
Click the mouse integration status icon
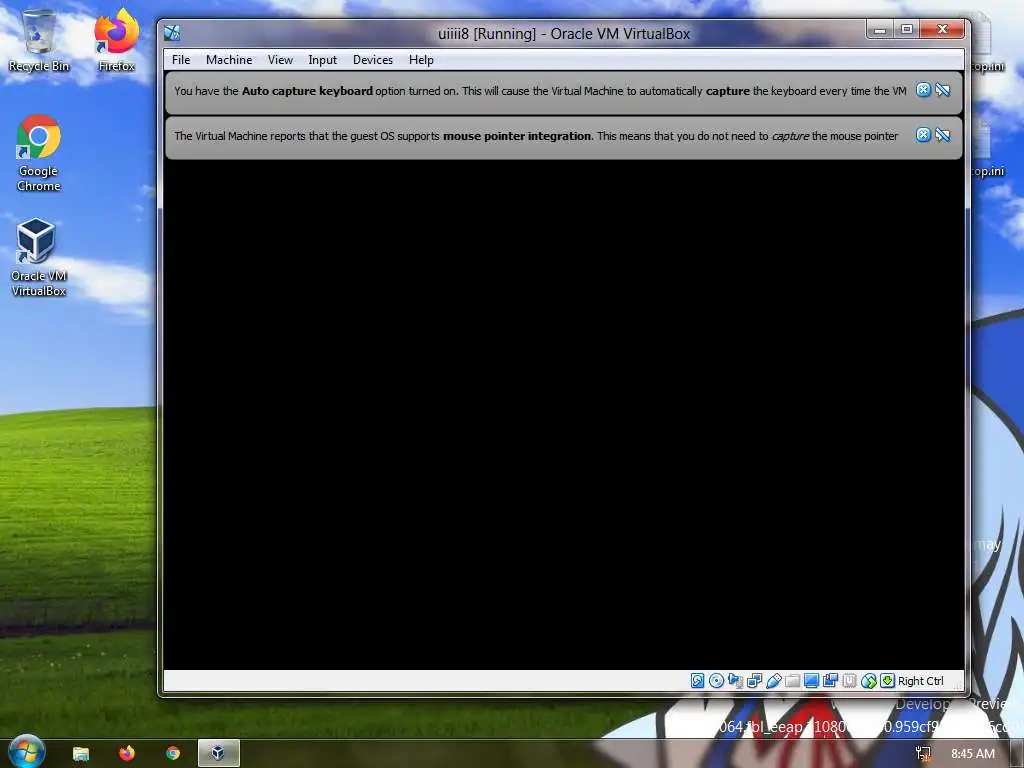(x=869, y=680)
